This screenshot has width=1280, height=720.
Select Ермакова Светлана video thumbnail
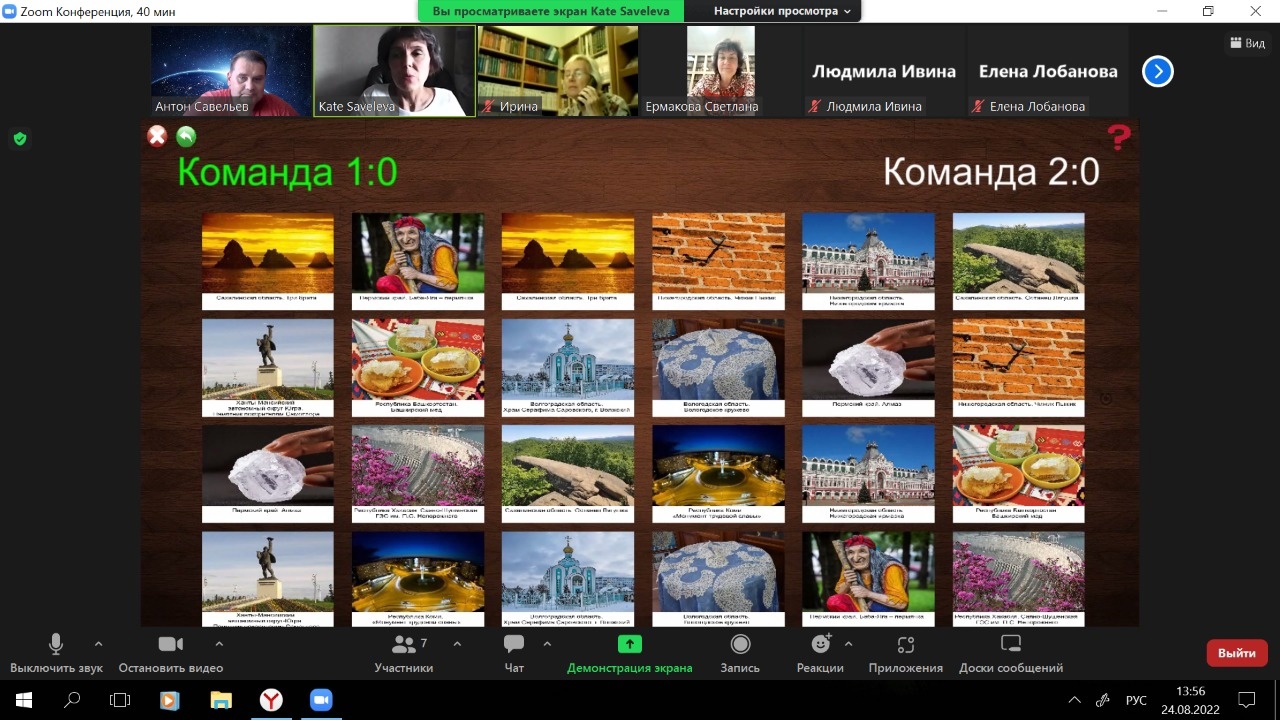click(x=721, y=71)
